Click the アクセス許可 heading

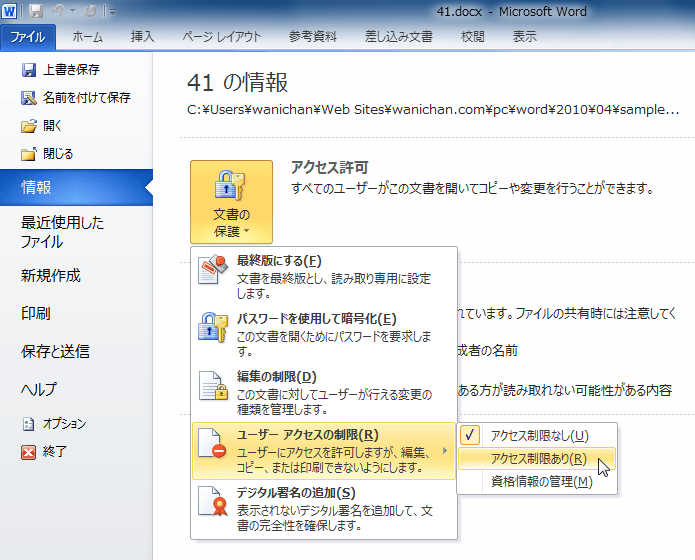click(329, 168)
